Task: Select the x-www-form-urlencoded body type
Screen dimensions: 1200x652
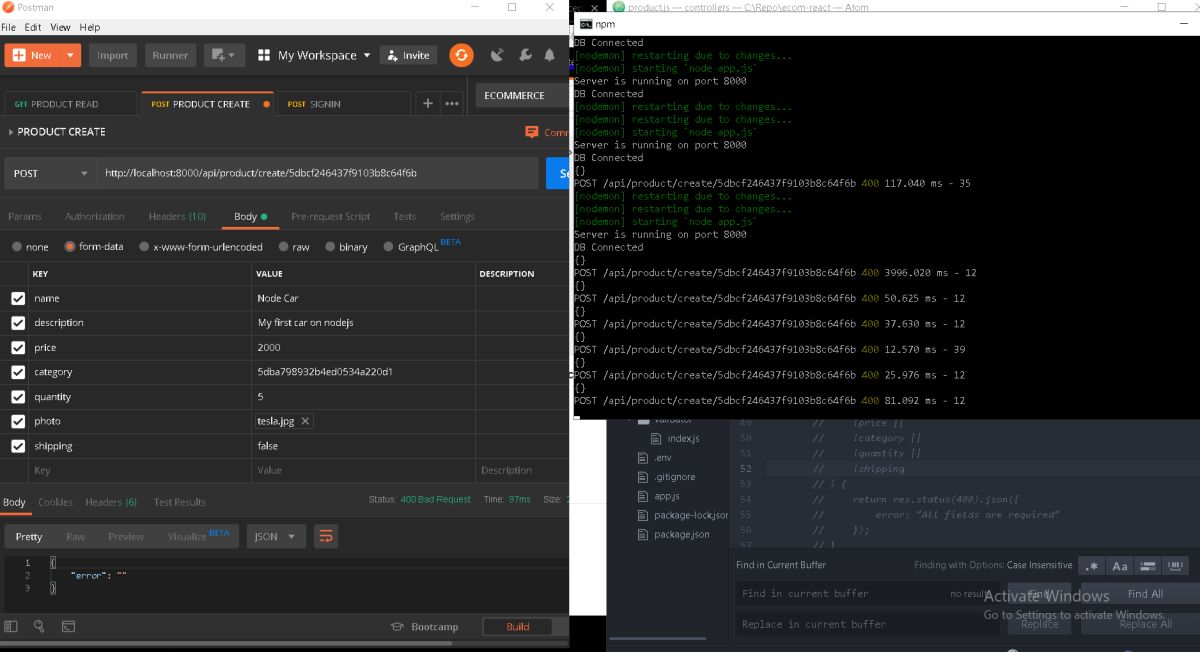Action: point(145,247)
